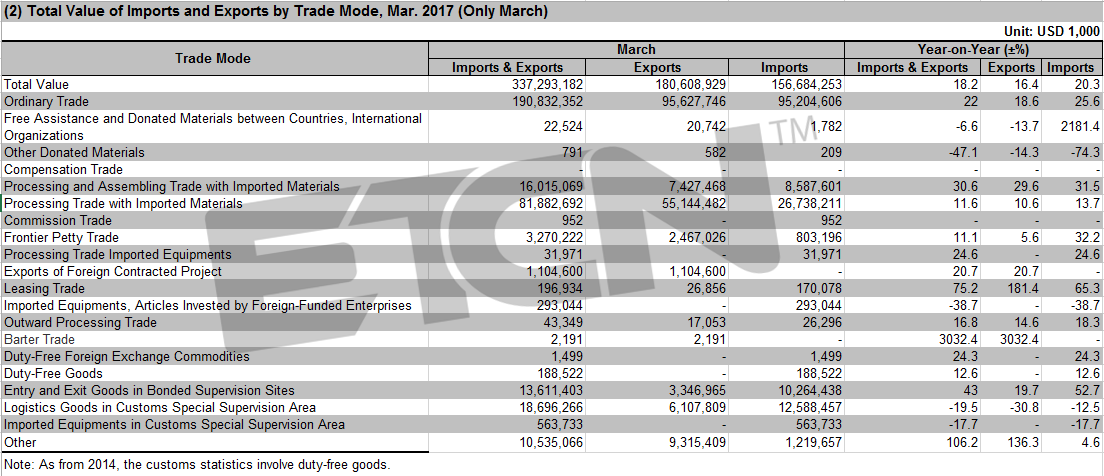1104x476 pixels.
Task: Click 'Processing Trade with Imported Materials' label
Action: click(x=123, y=203)
